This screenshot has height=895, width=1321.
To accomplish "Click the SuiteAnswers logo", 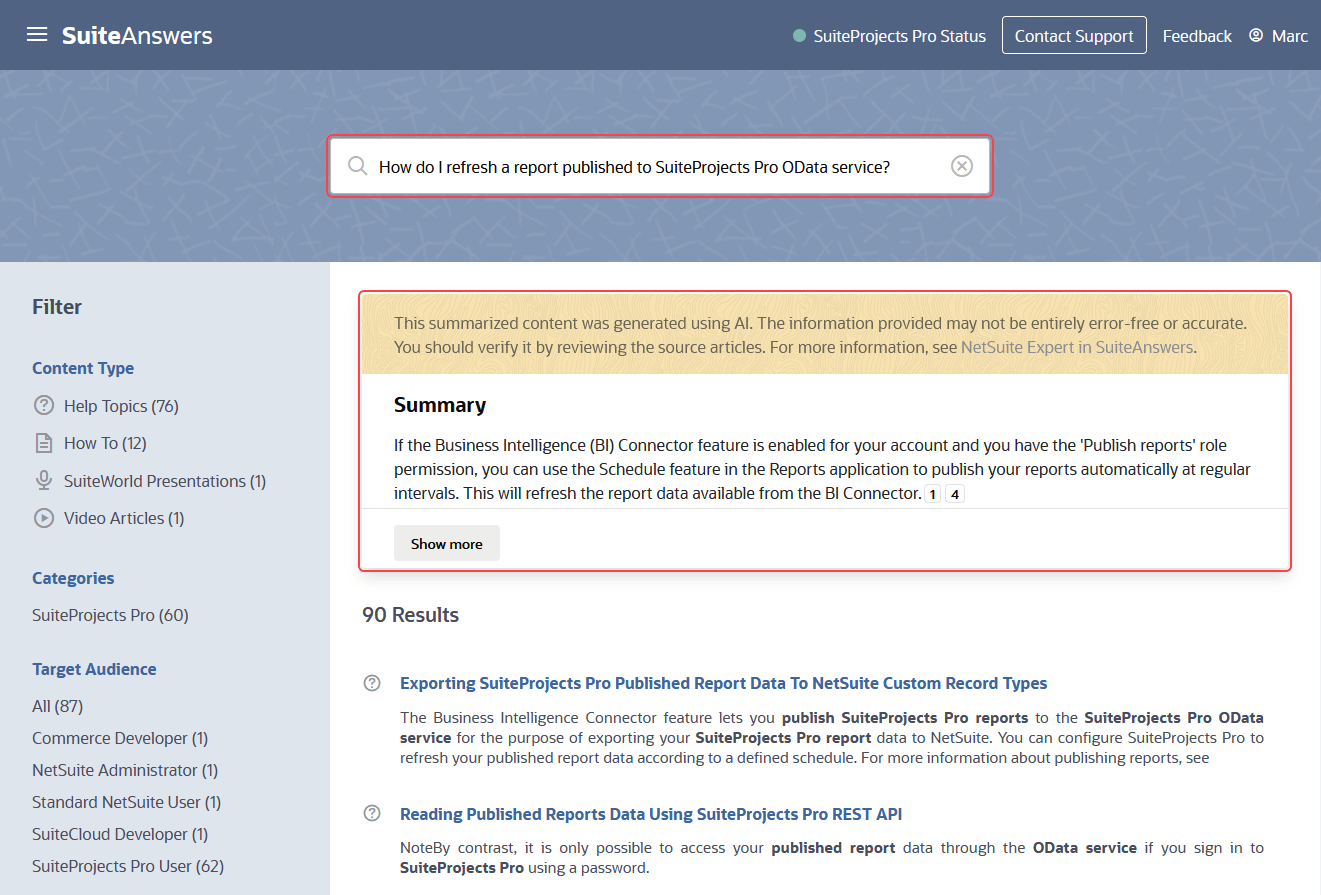I will click(137, 36).
